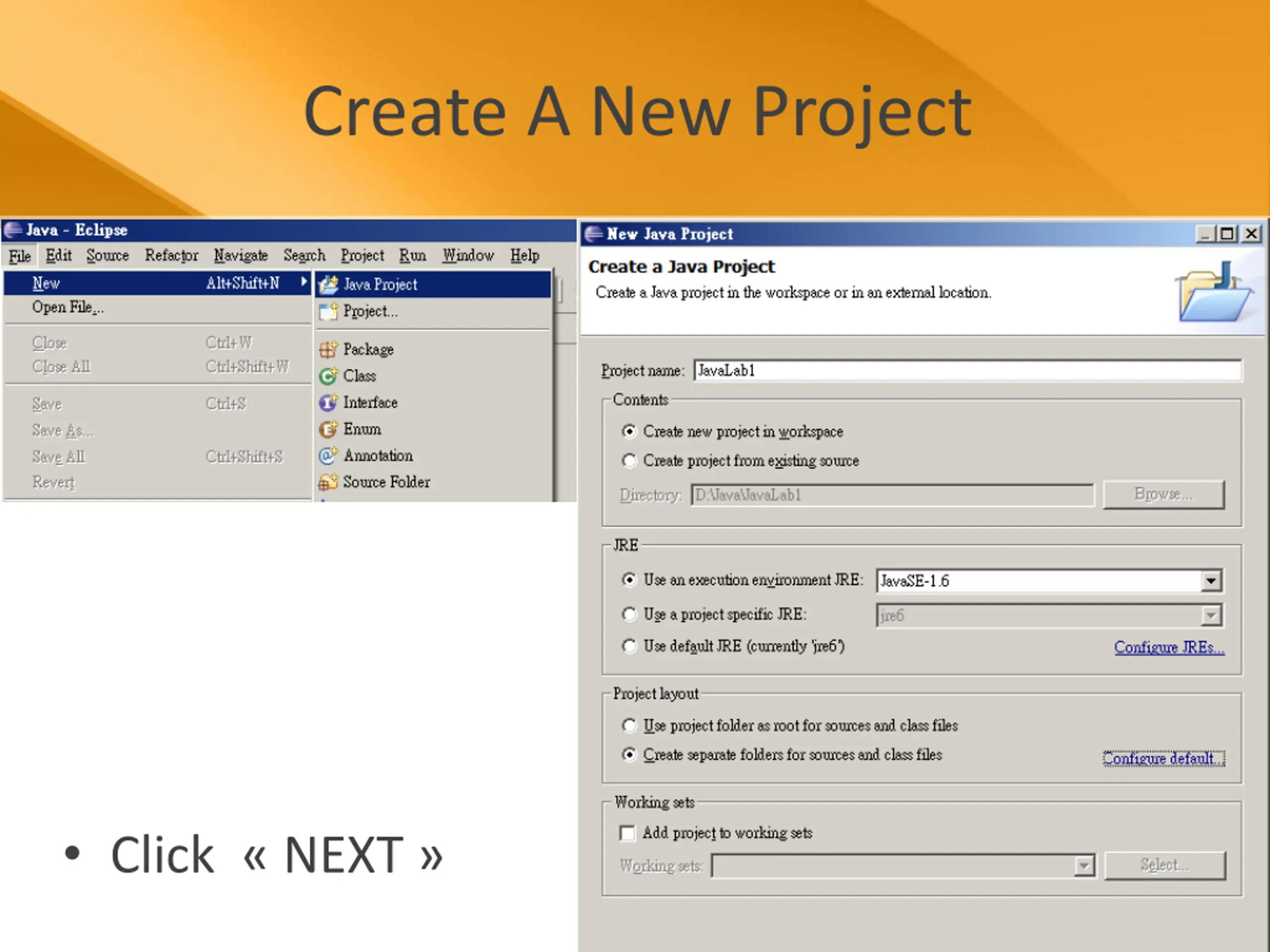The height and width of the screenshot is (952, 1270).
Task: Click the Source Folder icon in the submenu
Action: coord(328,482)
